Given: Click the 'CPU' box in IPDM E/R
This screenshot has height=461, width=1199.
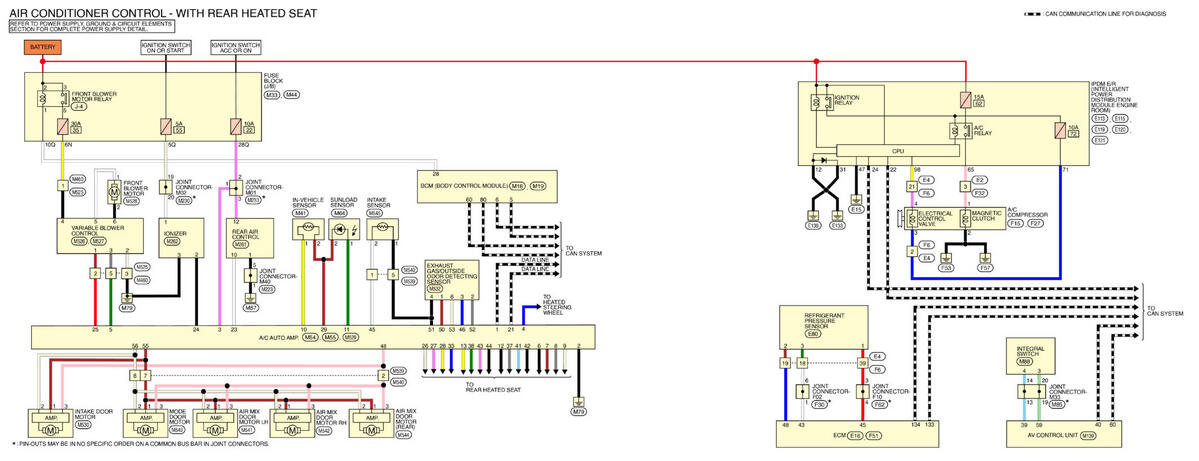Looking at the screenshot, I should pyautogui.click(x=898, y=151).
